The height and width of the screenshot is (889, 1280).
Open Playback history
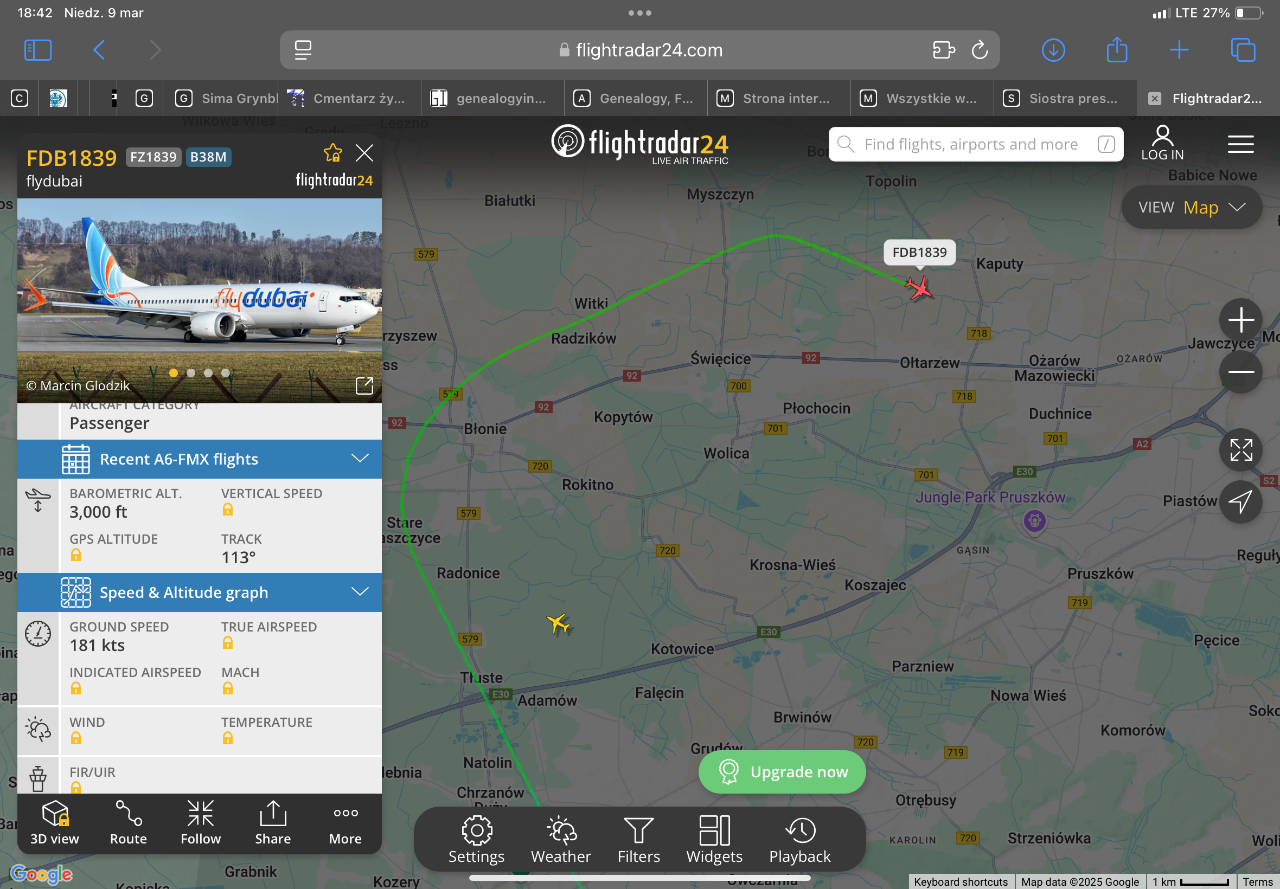click(800, 840)
